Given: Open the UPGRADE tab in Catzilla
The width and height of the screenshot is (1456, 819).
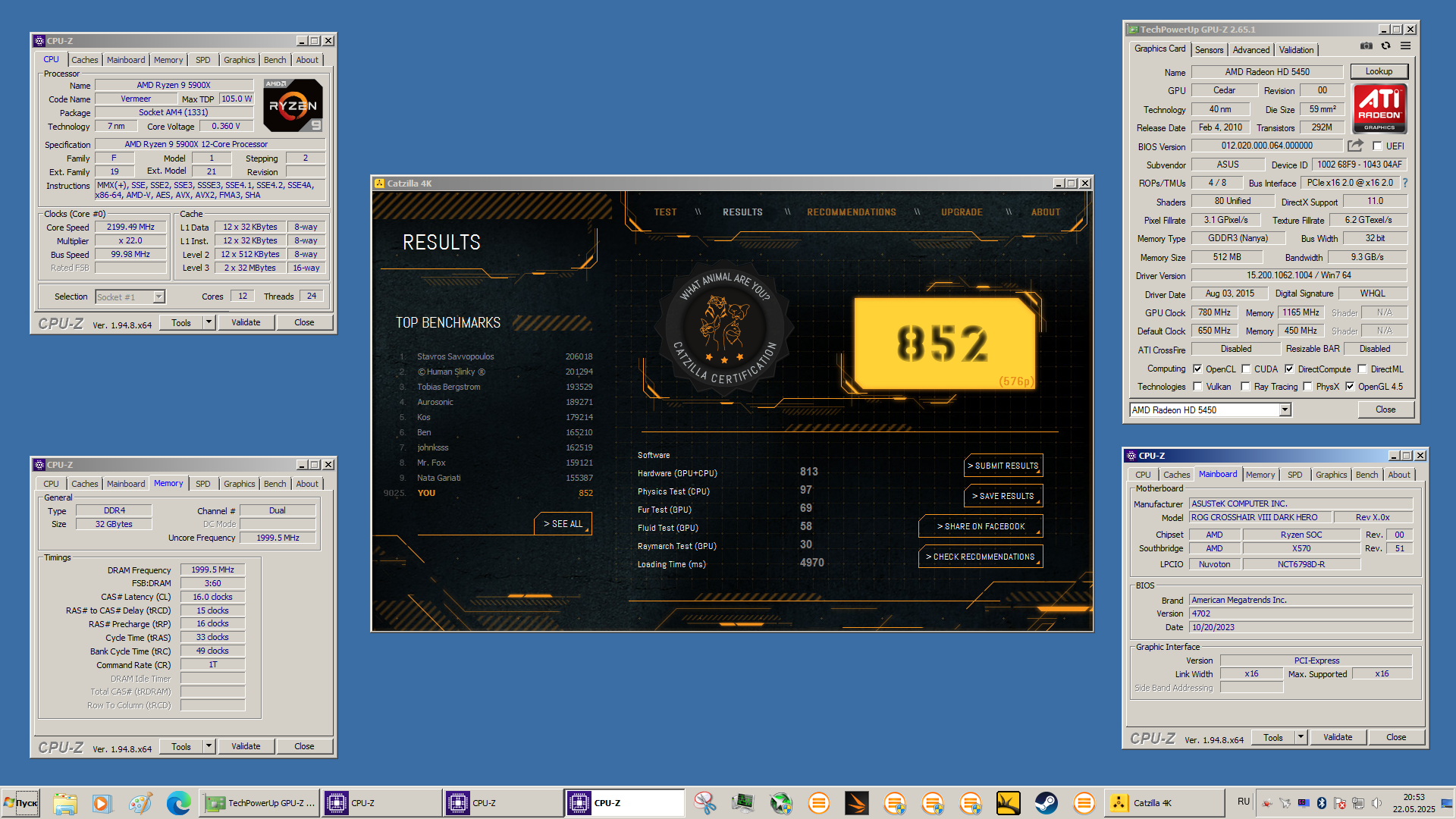Looking at the screenshot, I should (962, 212).
